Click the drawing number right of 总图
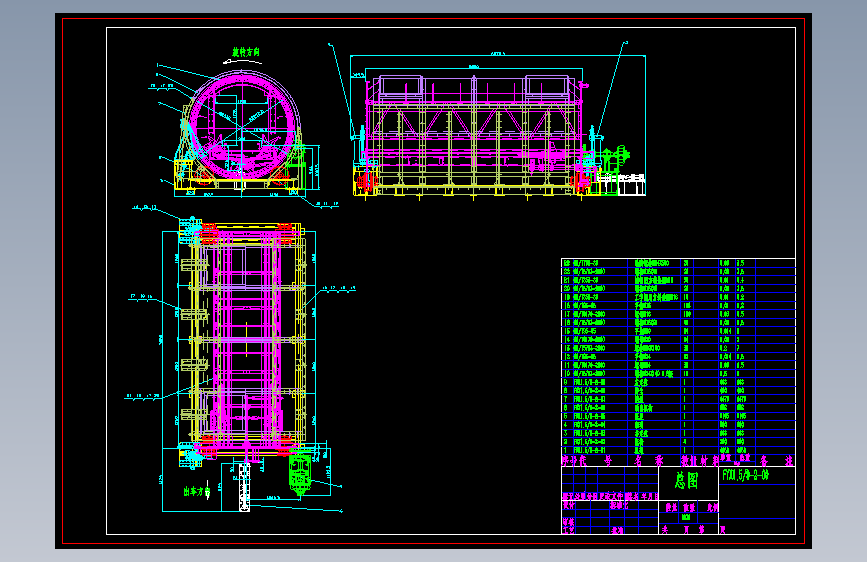This screenshot has height=562, width=867. (x=745, y=475)
